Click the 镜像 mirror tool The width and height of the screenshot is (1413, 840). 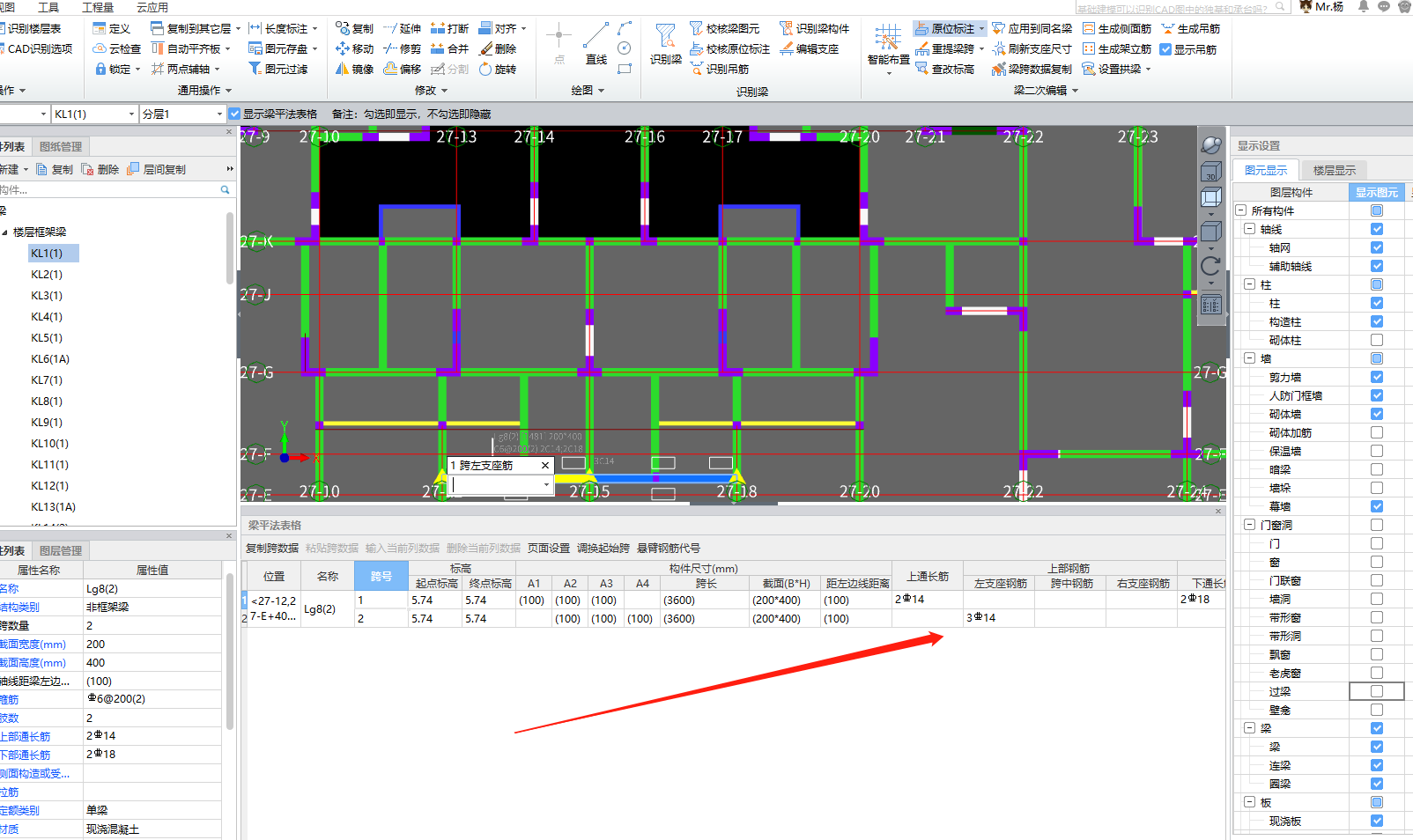[354, 69]
